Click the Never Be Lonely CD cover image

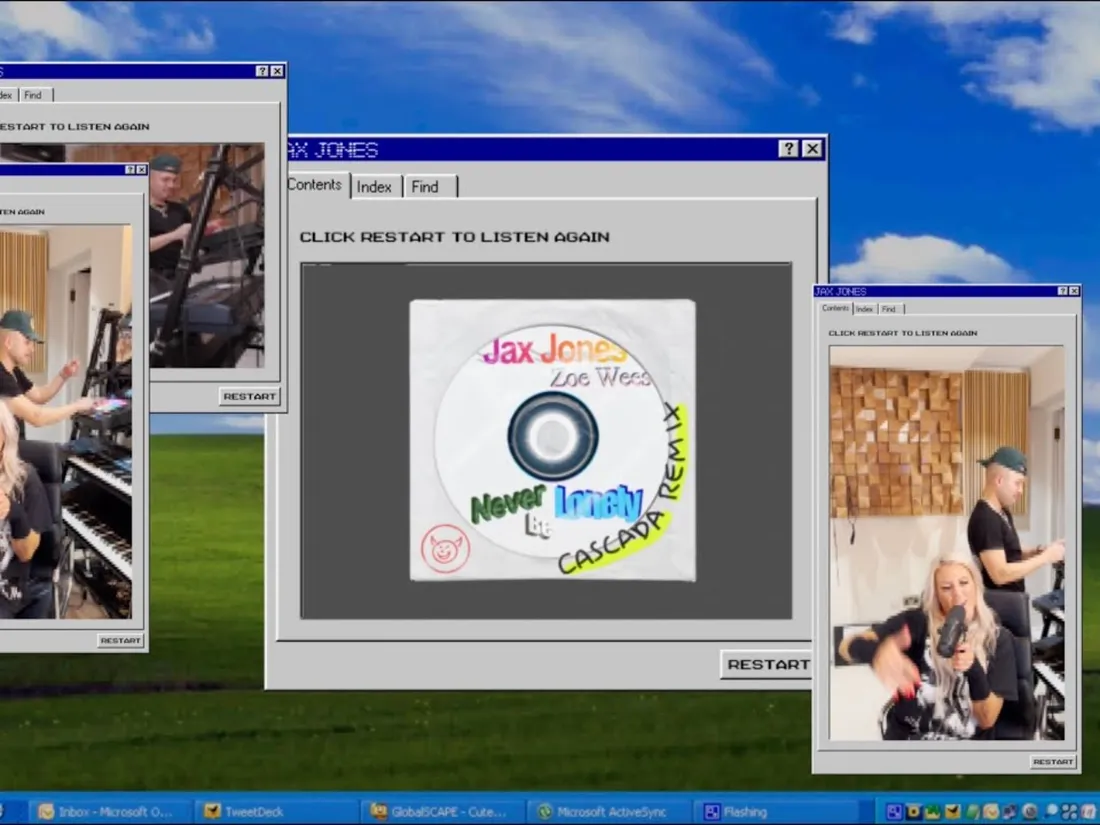[x=553, y=440]
